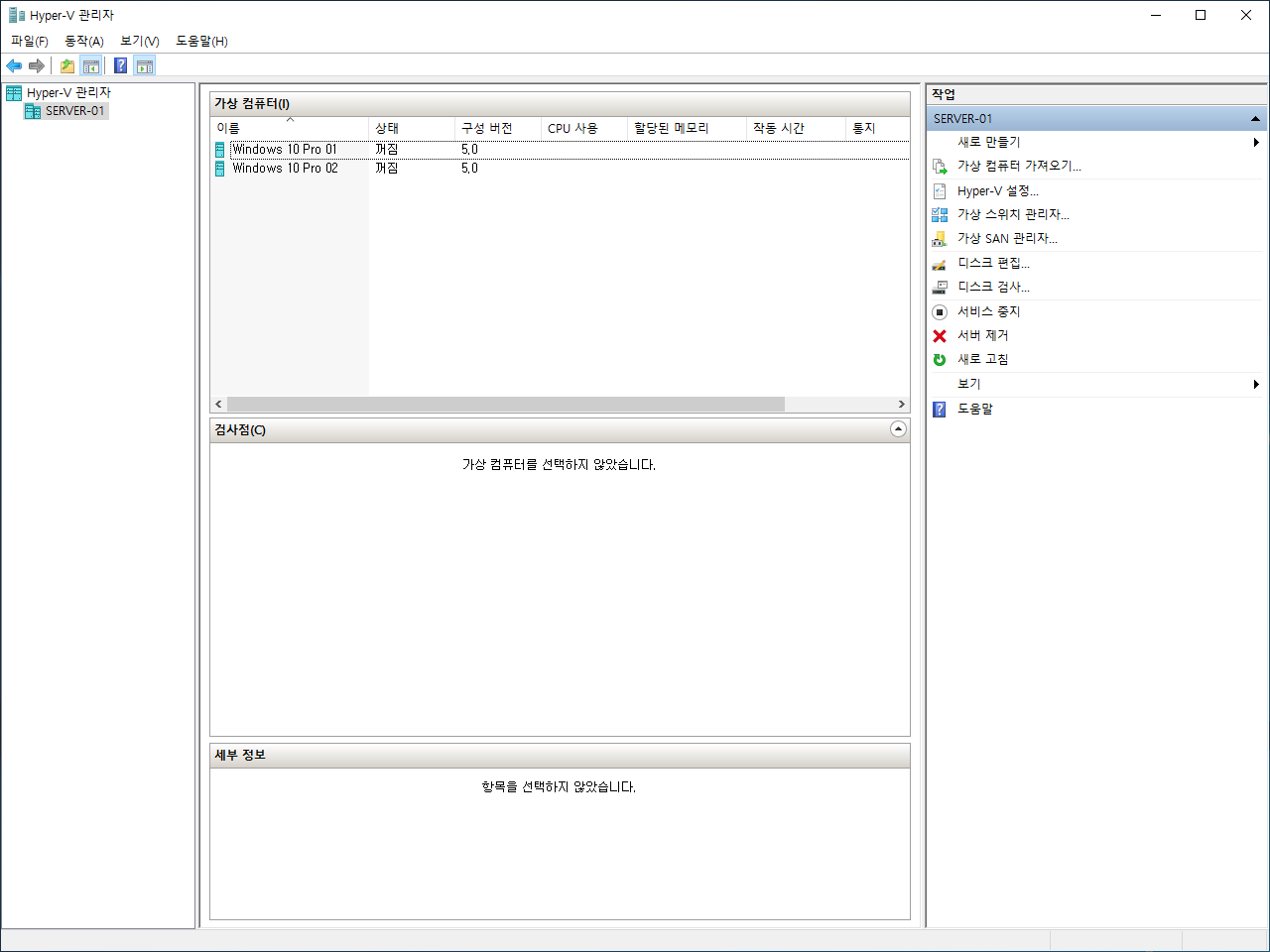
Task: Select Windows 10 Pro 02 virtual machine
Action: point(285,169)
